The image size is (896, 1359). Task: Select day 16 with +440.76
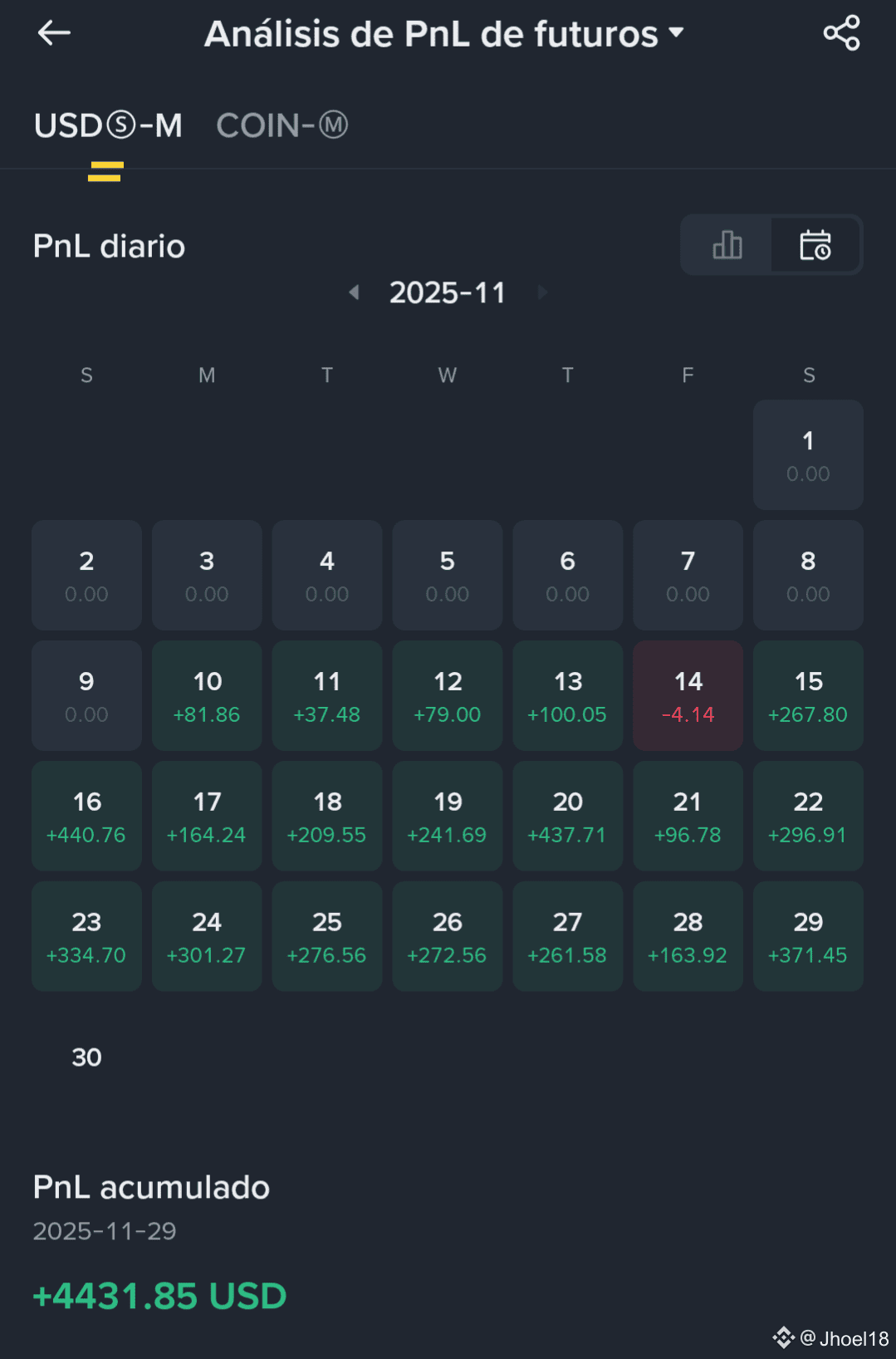86,817
